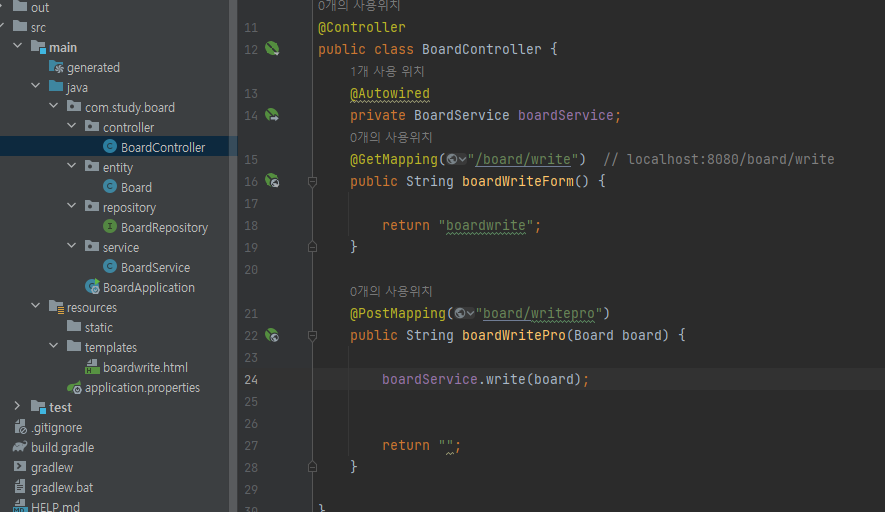This screenshot has width=885, height=512.
Task: Open BoardRepository interface file
Action: 164,227
